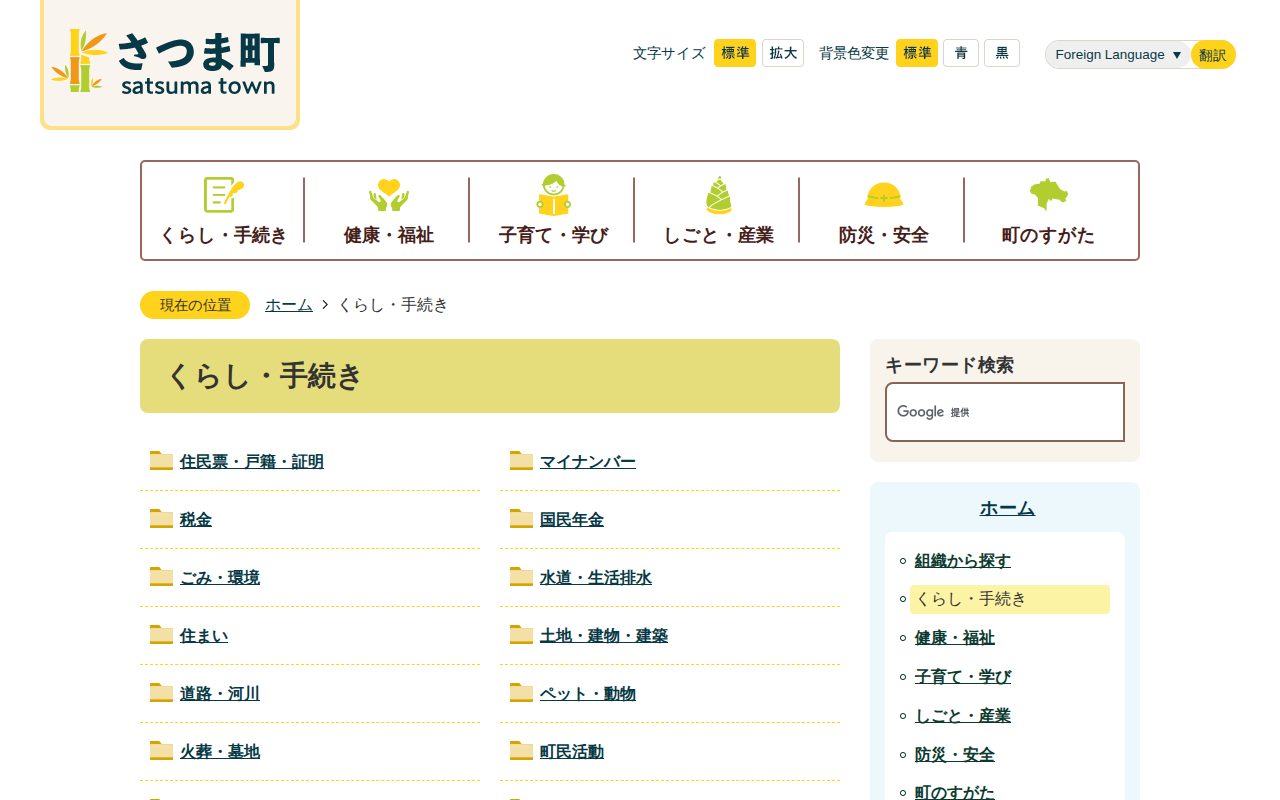Switch background color to 黒
The width and height of the screenshot is (1280, 800).
[x=1002, y=53]
